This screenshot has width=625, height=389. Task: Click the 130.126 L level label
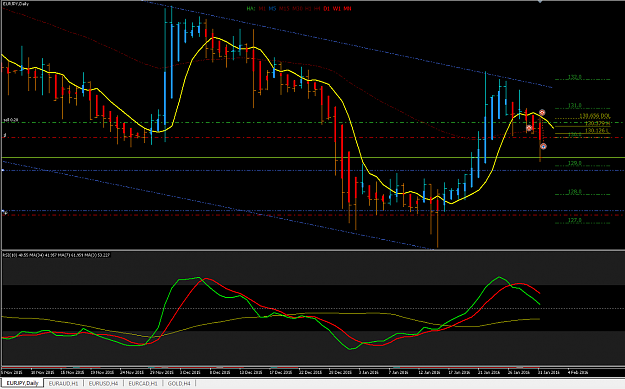tap(597, 131)
